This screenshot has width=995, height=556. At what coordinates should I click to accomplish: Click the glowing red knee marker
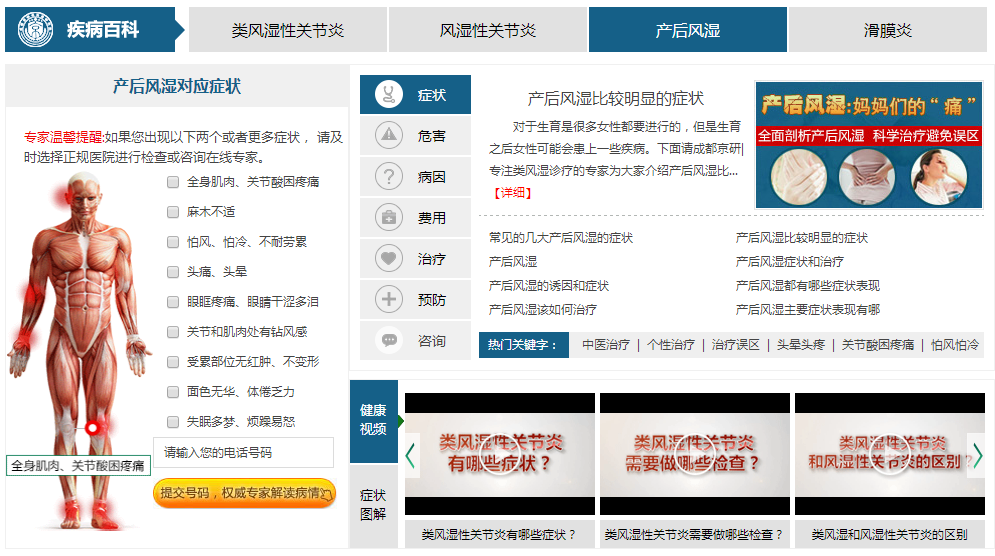click(x=93, y=428)
